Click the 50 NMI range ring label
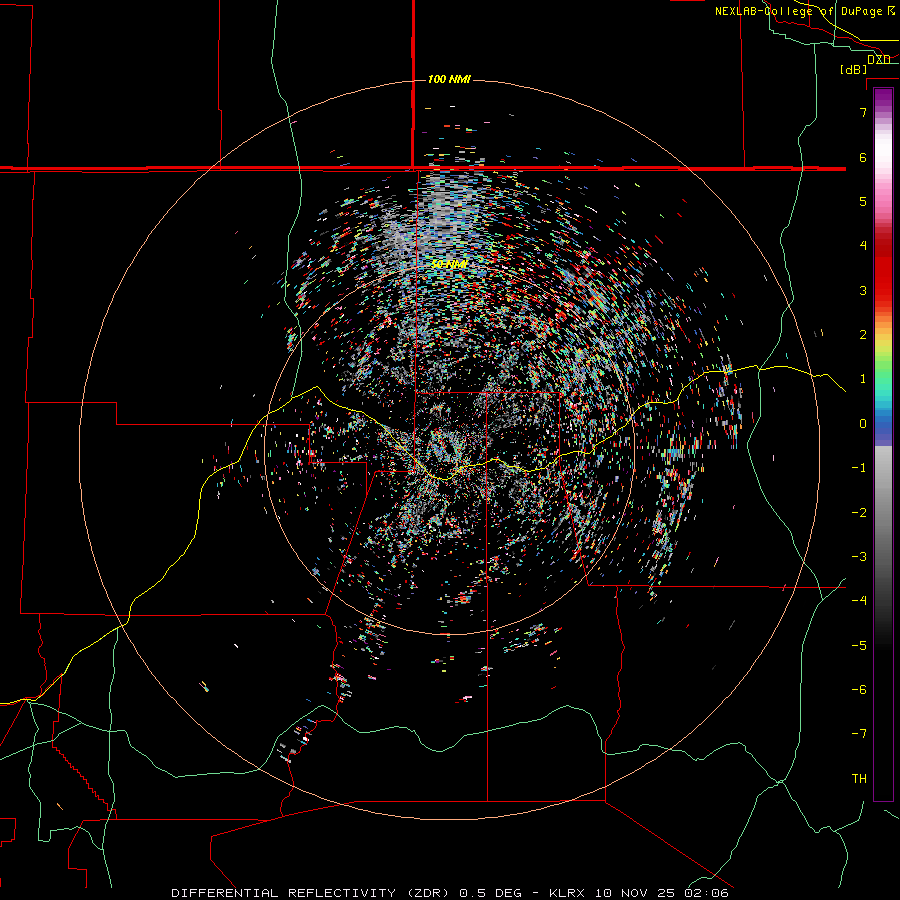Screen dimensions: 900x900 (449, 264)
